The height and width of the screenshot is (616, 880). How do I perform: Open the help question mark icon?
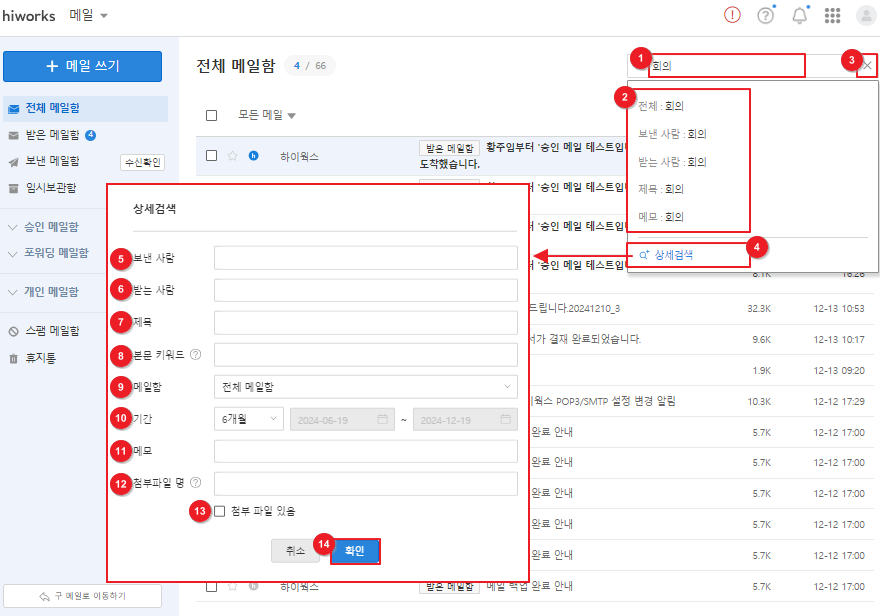point(766,15)
